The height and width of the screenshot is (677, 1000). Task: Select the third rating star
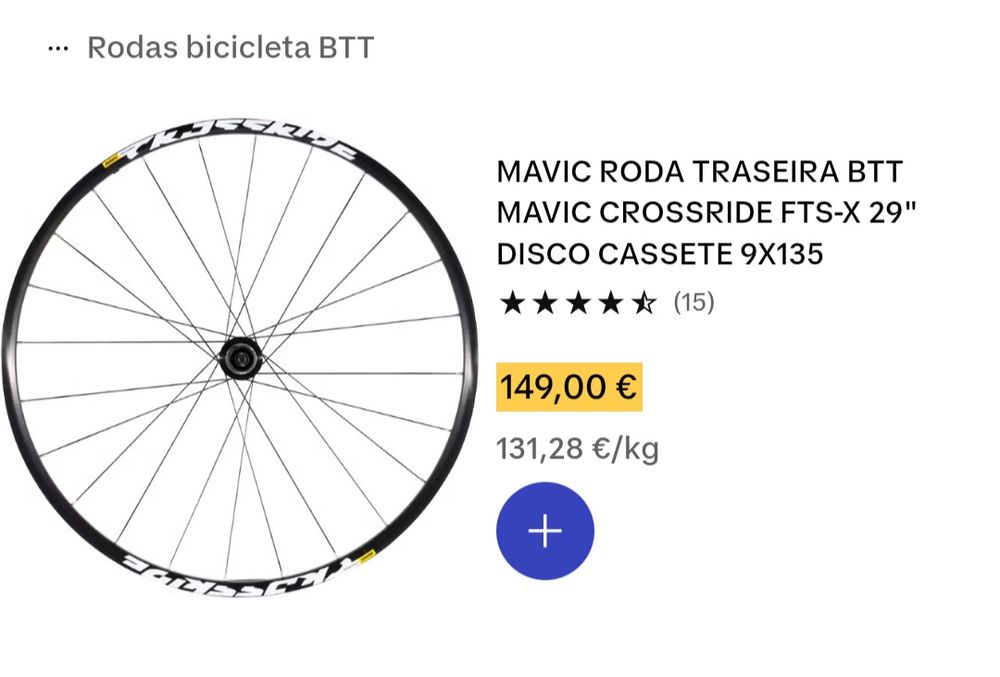point(578,303)
